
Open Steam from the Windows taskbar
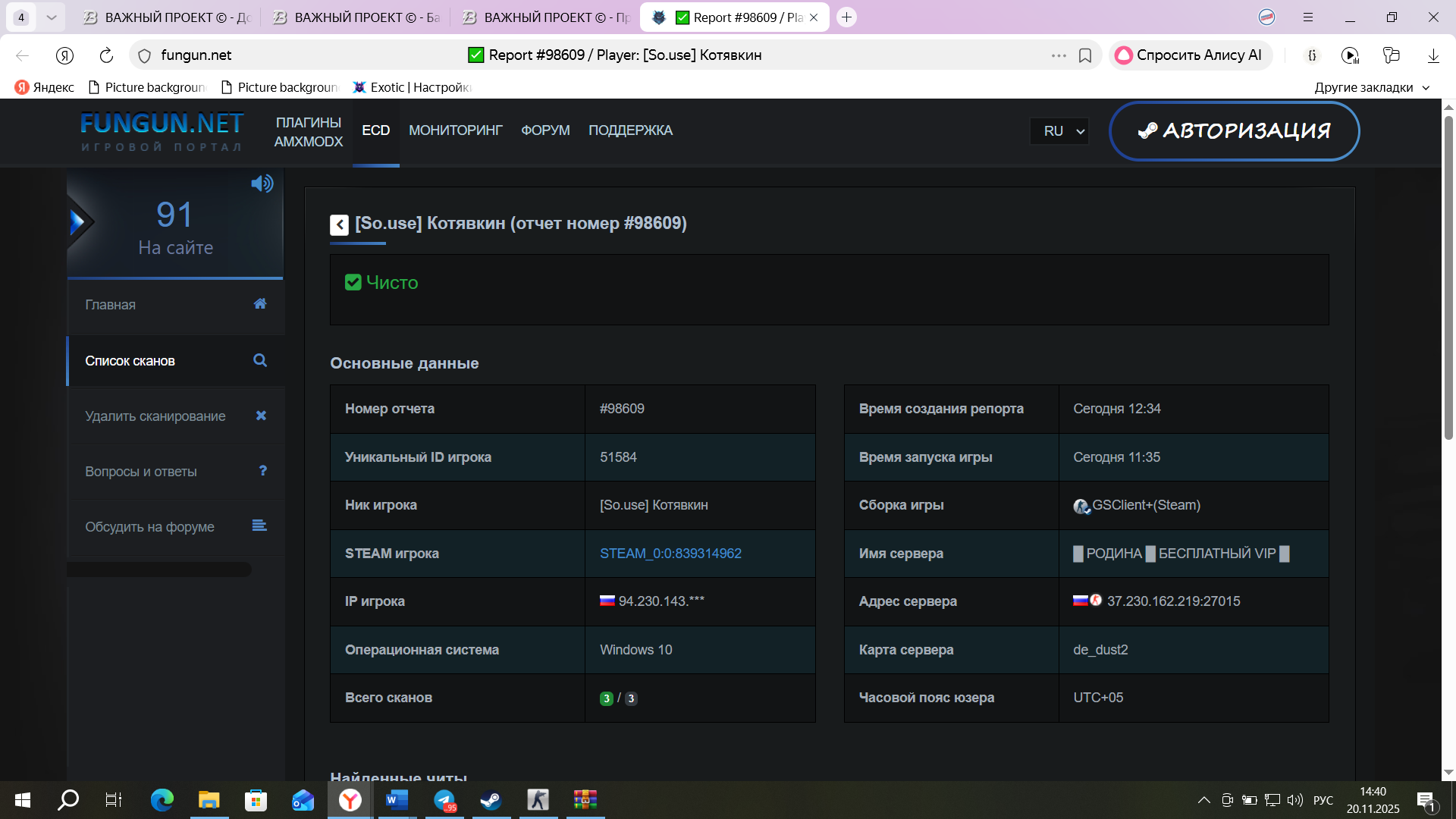click(491, 800)
